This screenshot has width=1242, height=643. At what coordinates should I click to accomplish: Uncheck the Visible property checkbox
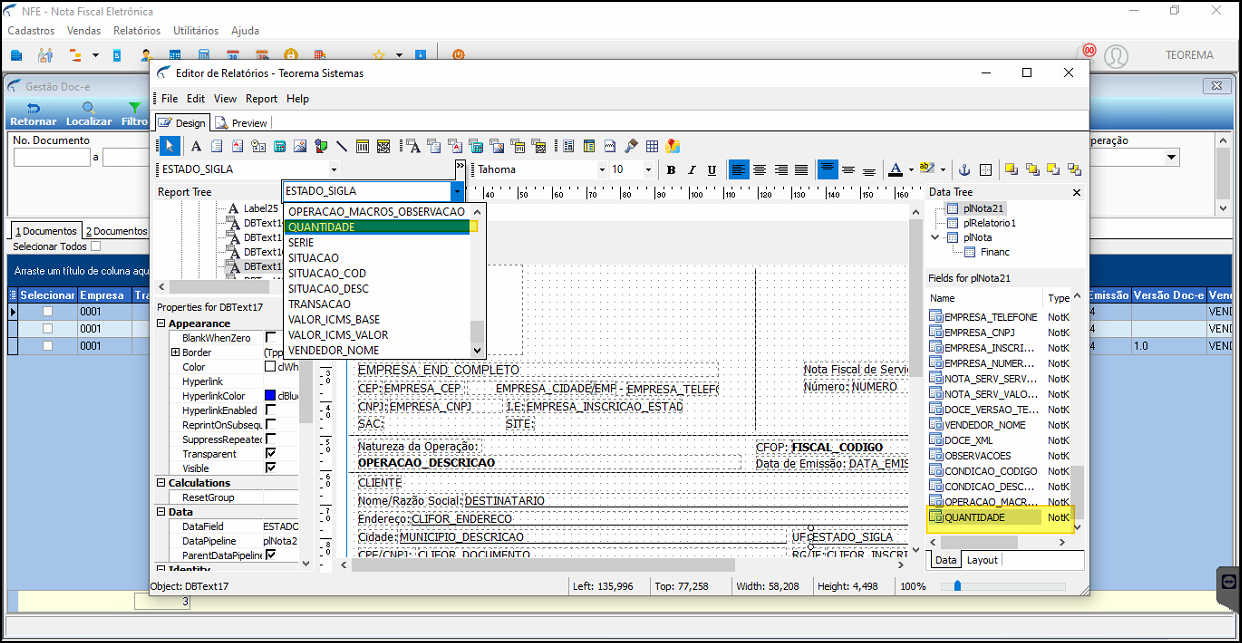pyautogui.click(x=270, y=468)
